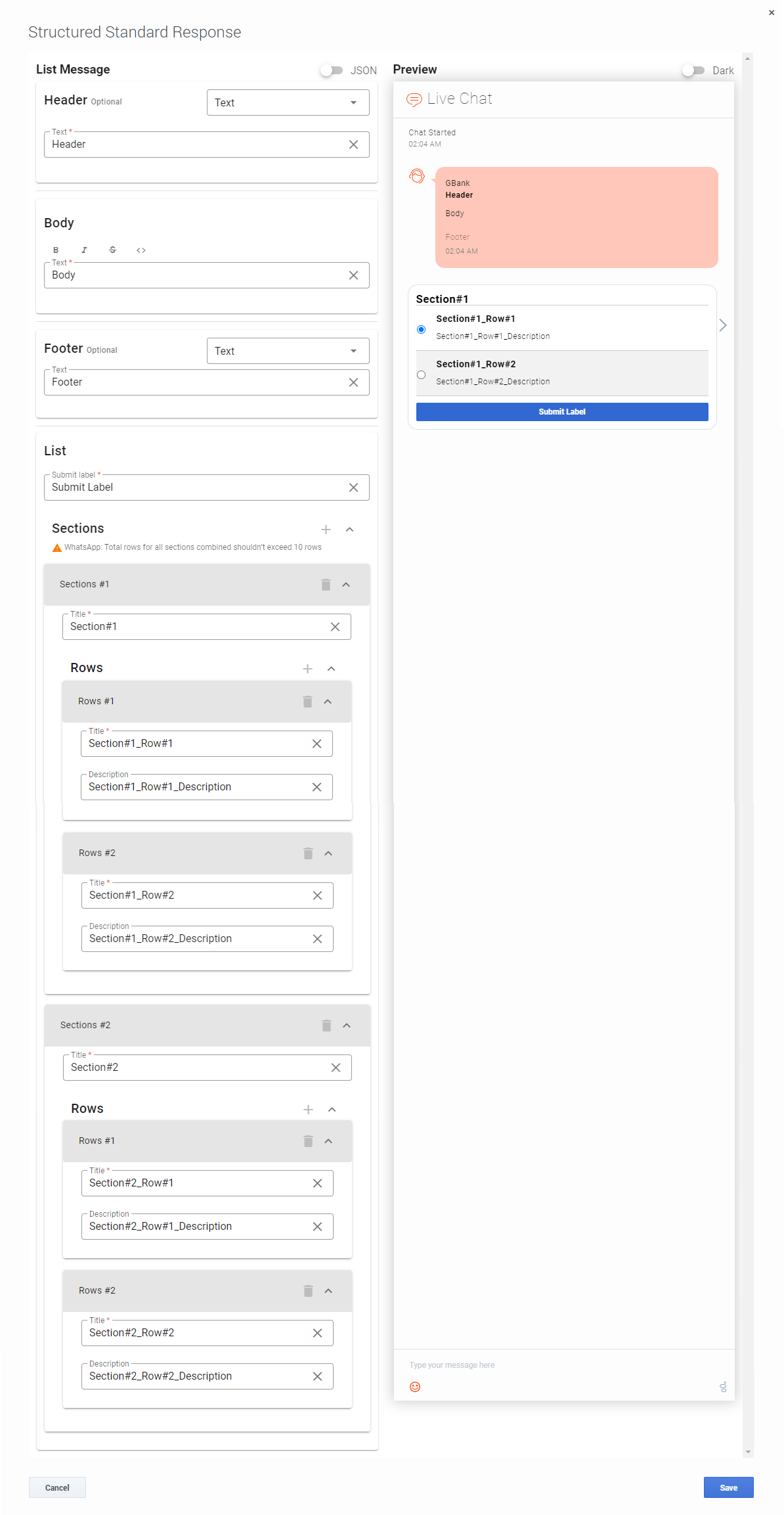Select Section#1_Row#2 radio button

click(x=422, y=375)
